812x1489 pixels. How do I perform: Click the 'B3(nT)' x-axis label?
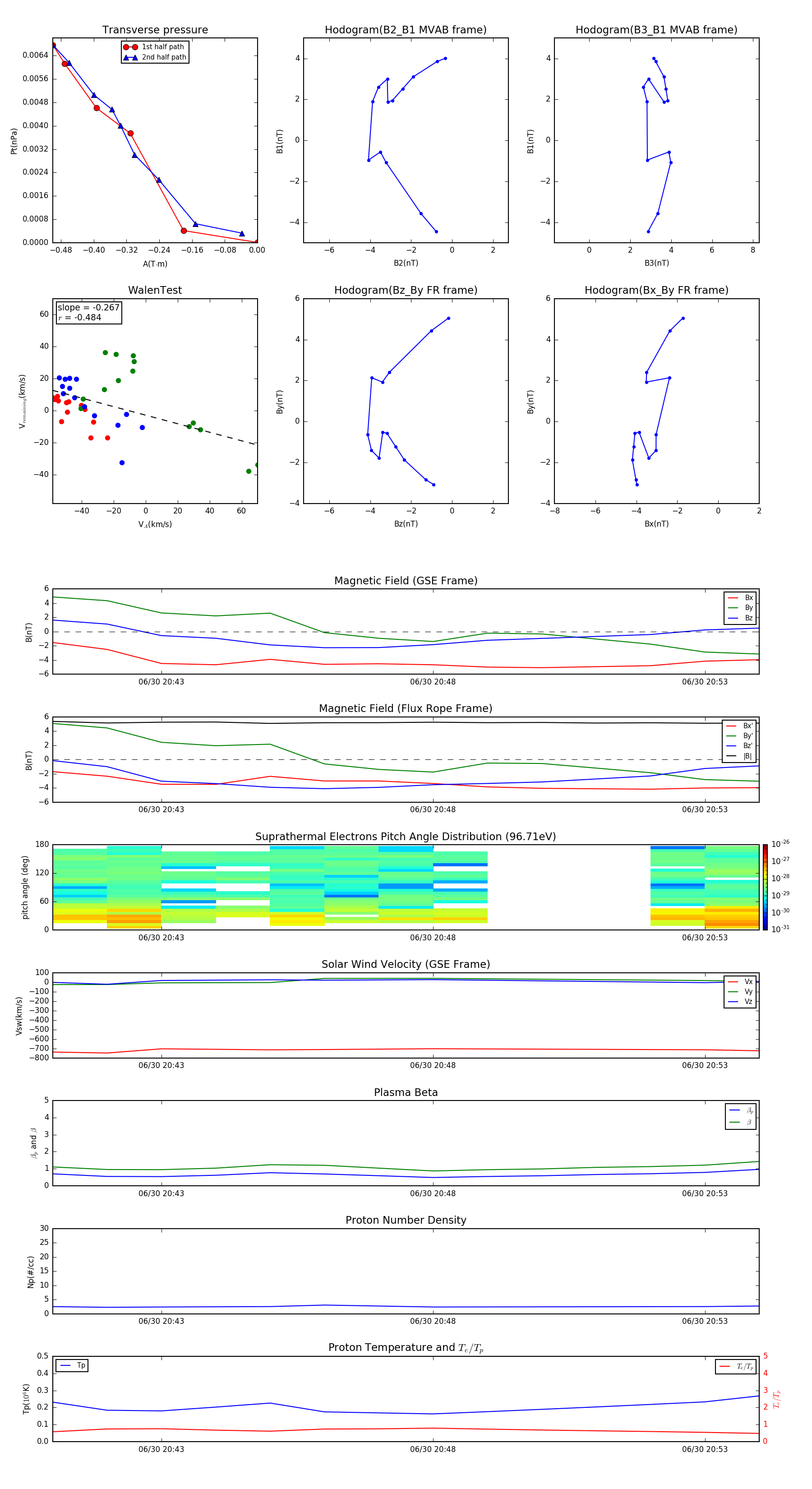[656, 263]
